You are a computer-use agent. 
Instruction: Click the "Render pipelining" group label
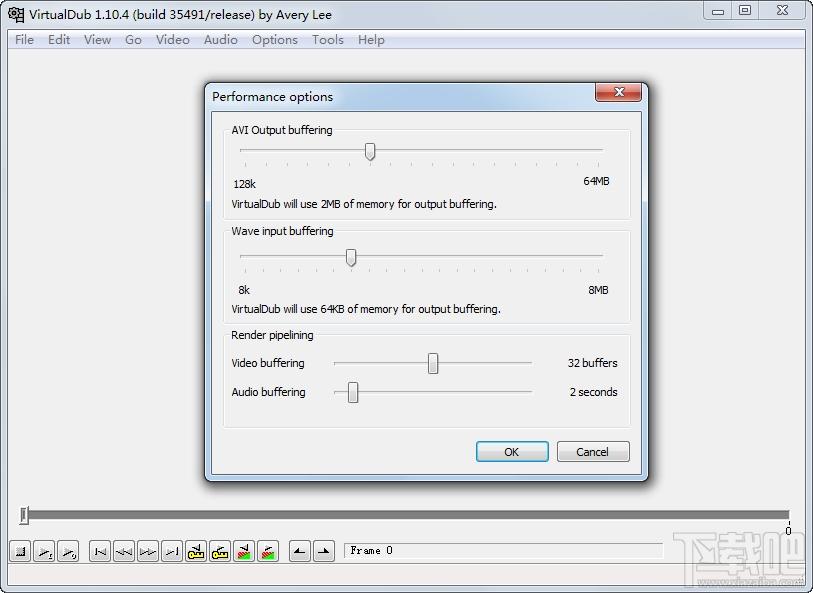(x=272, y=335)
